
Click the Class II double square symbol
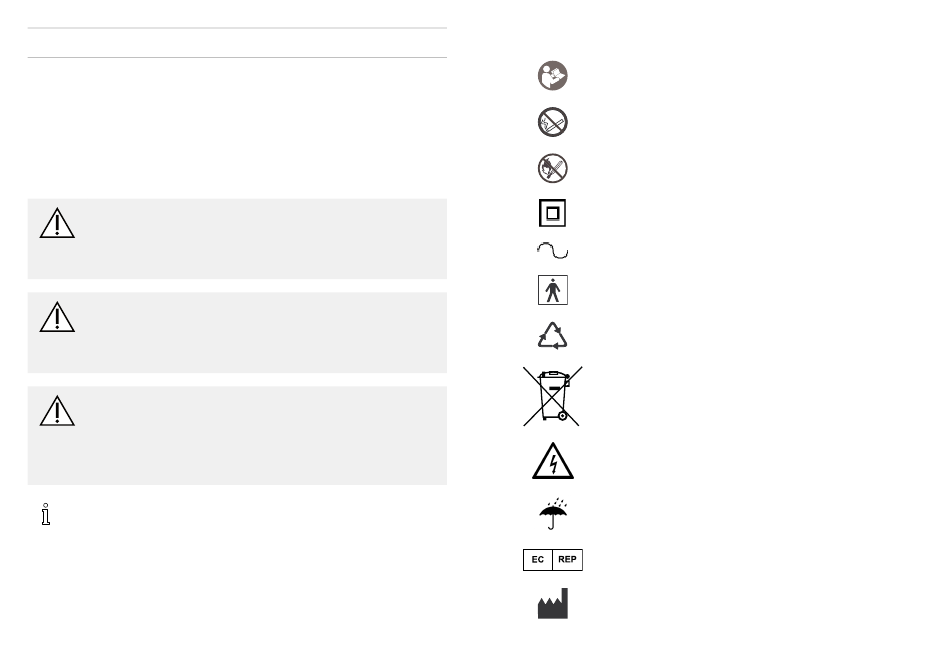(553, 213)
